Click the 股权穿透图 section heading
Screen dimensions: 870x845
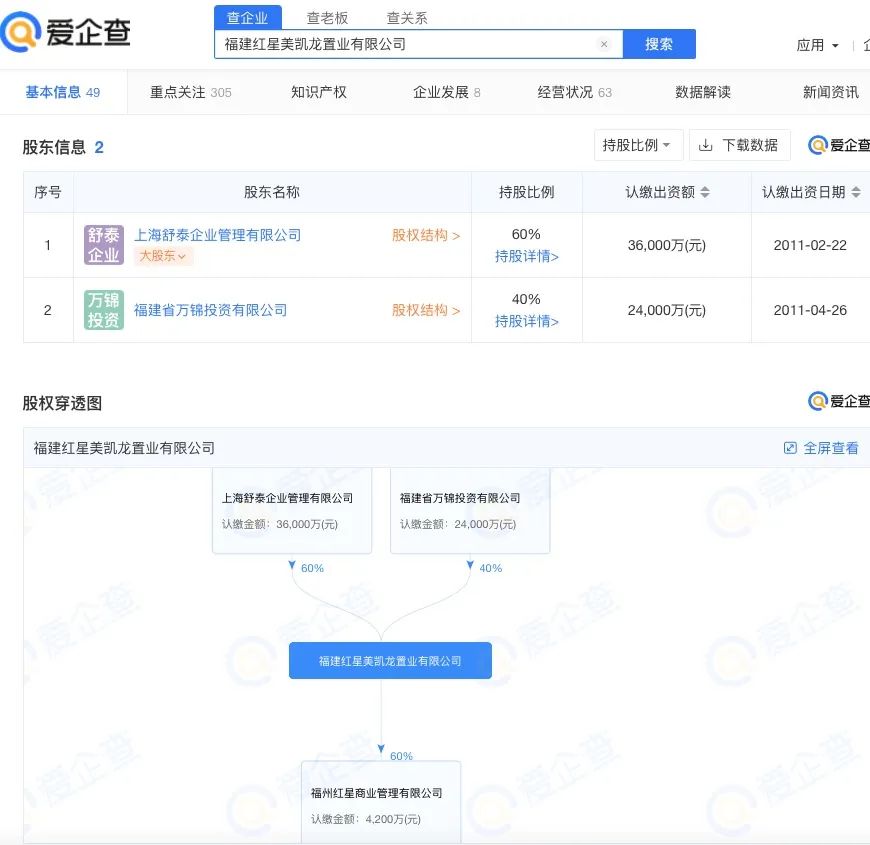(62, 403)
